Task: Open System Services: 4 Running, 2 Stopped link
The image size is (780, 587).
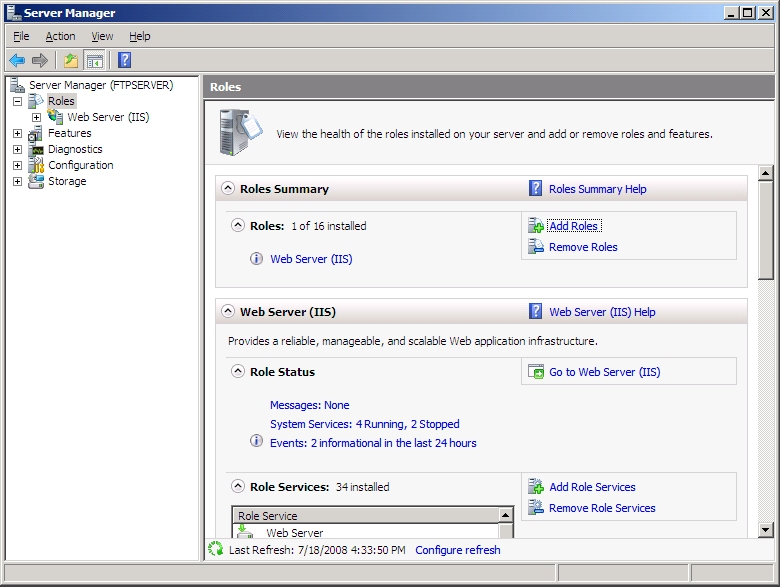Action: (365, 424)
